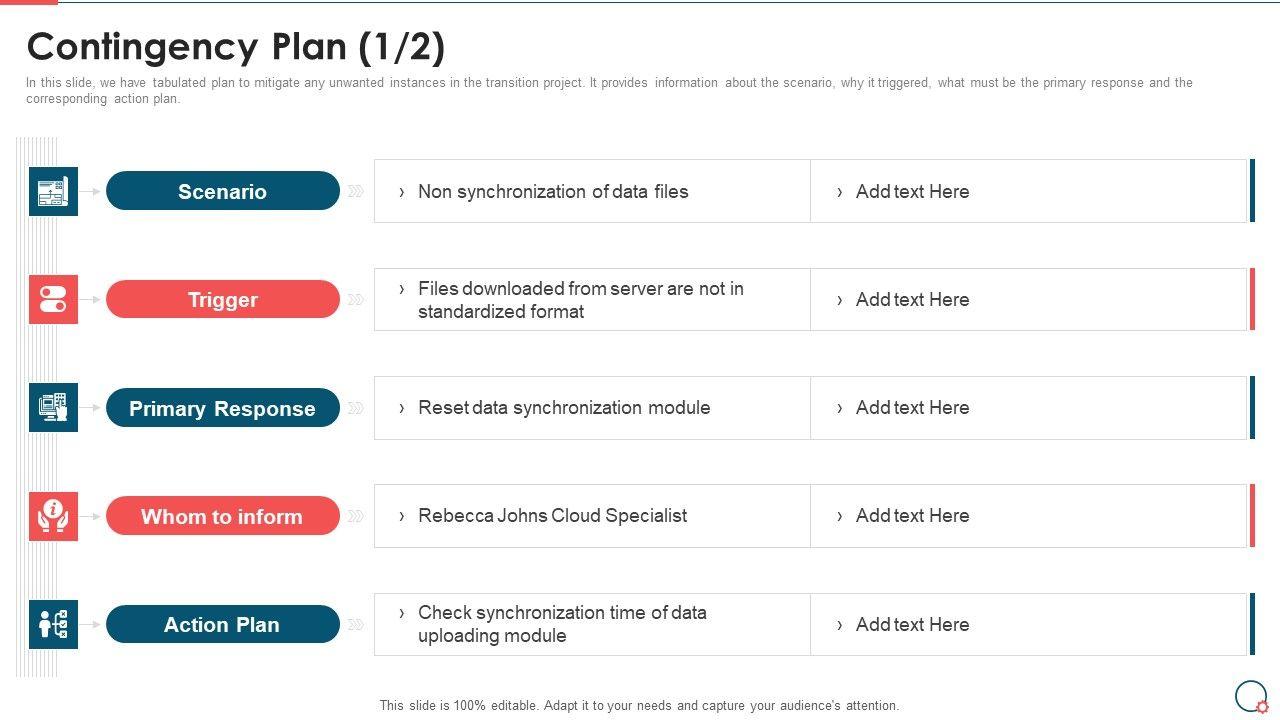Click the Whom to inform hands icon
1280x720 pixels.
53,516
